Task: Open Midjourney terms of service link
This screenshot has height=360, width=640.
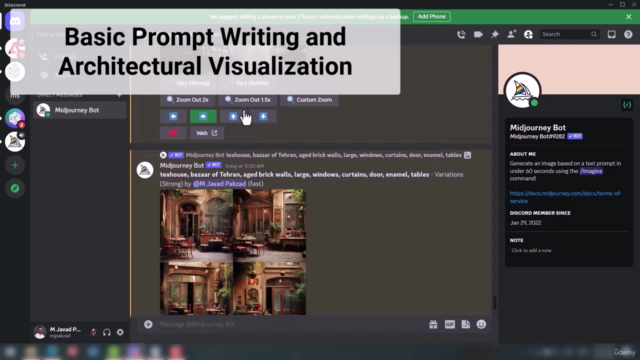Action: (566, 197)
